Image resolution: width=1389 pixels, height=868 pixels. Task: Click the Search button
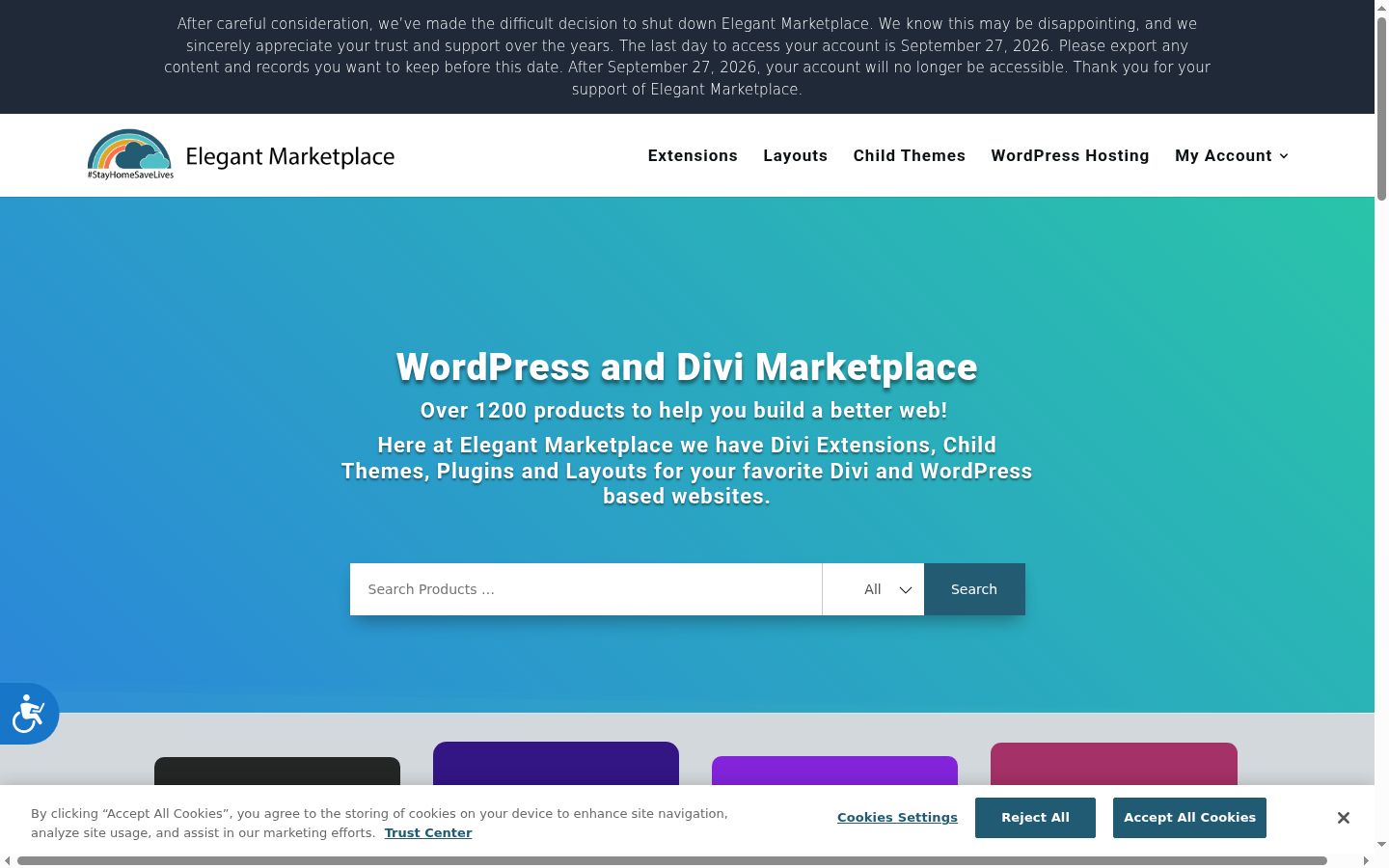tap(974, 589)
